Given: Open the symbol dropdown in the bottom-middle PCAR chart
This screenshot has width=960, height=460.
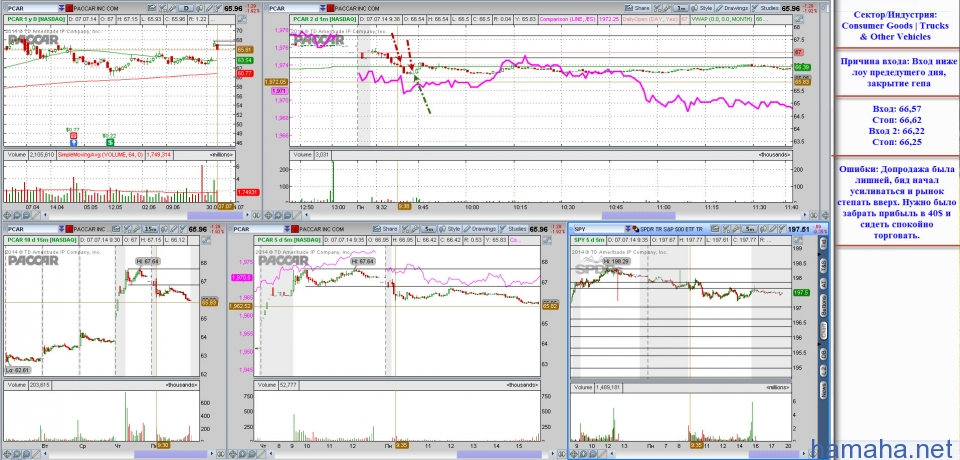Looking at the screenshot, I should pos(287,229).
